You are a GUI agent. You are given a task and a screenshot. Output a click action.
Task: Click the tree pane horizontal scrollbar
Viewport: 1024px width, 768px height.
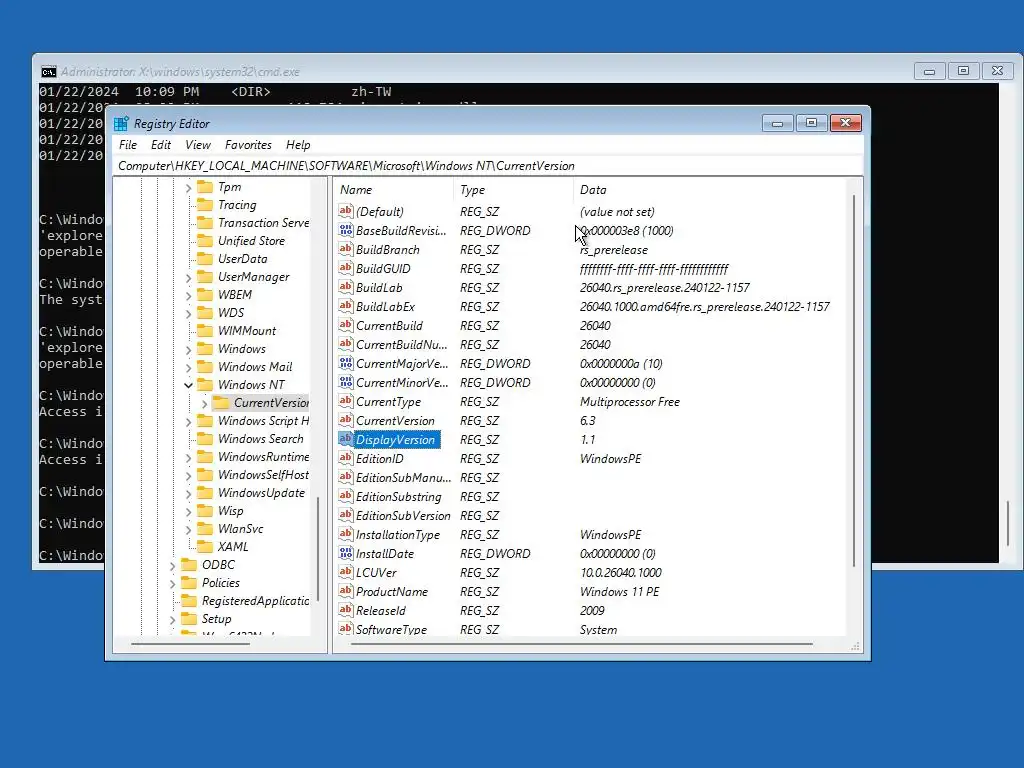(190, 644)
